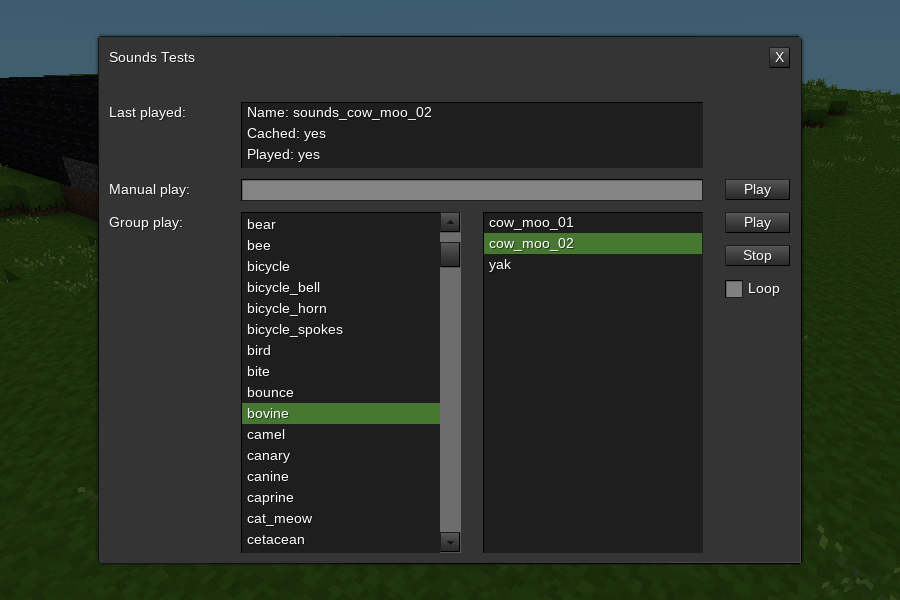The image size is (900, 600).
Task: Choose cow_moo_01 in the sounds list
Action: pos(593,223)
